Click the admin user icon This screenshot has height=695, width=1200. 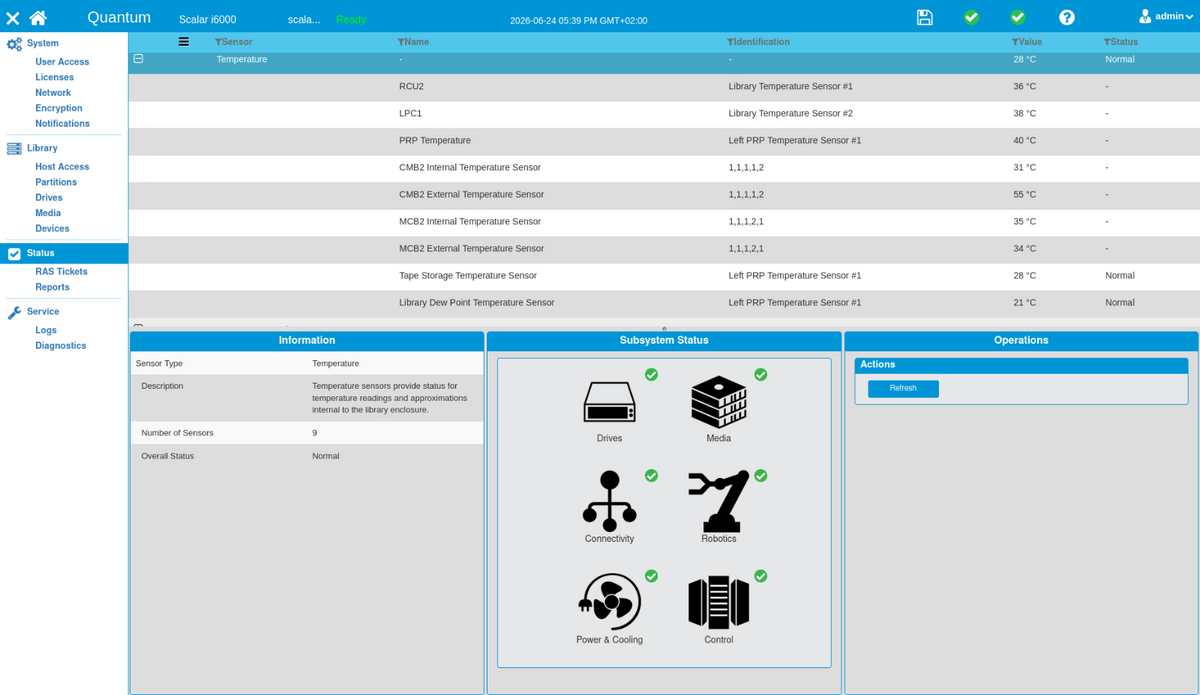1145,16
